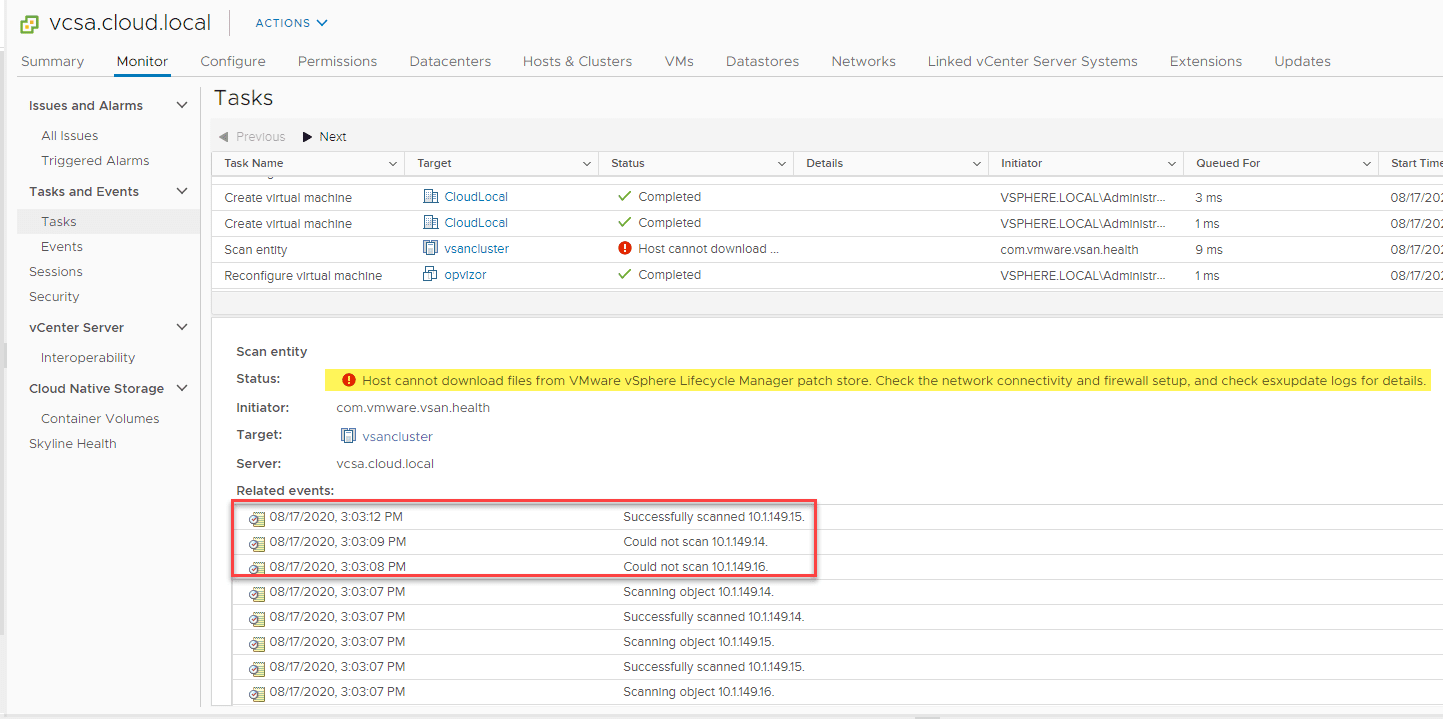The height and width of the screenshot is (719, 1443).
Task: Click the event icon for 3:03:12 PM entry
Action: point(257,518)
